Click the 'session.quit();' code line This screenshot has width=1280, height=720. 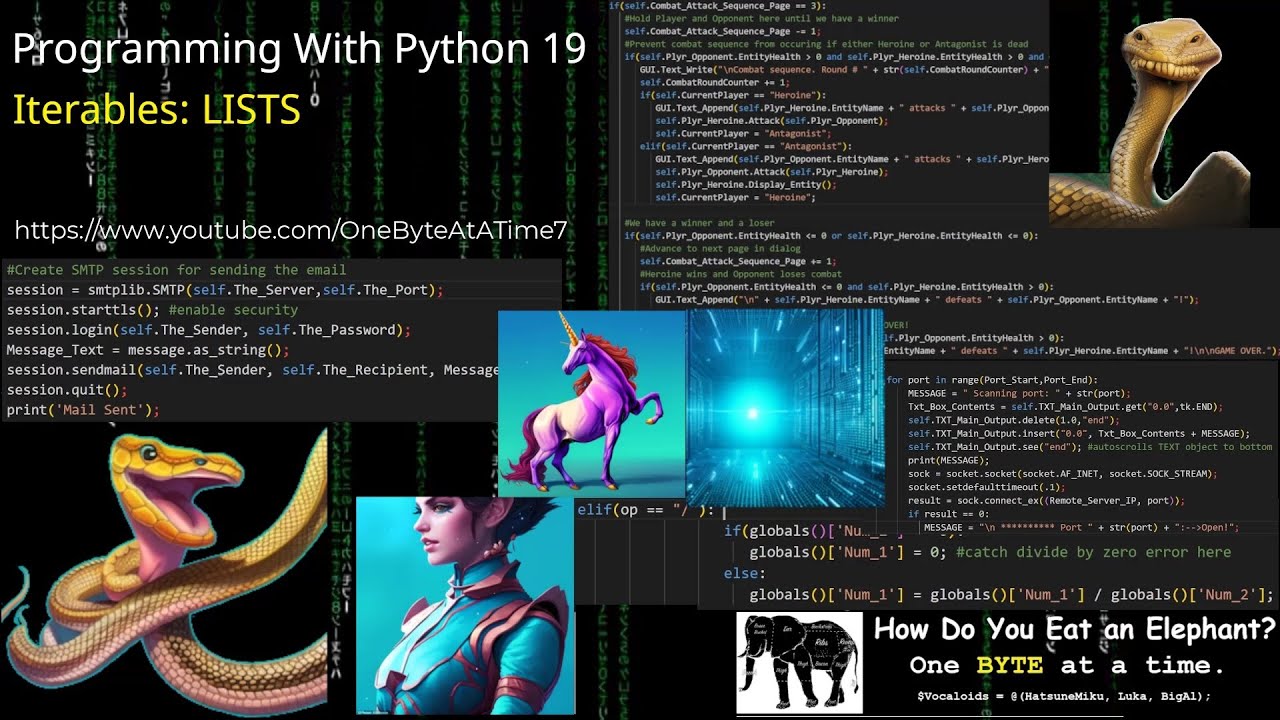(67, 390)
